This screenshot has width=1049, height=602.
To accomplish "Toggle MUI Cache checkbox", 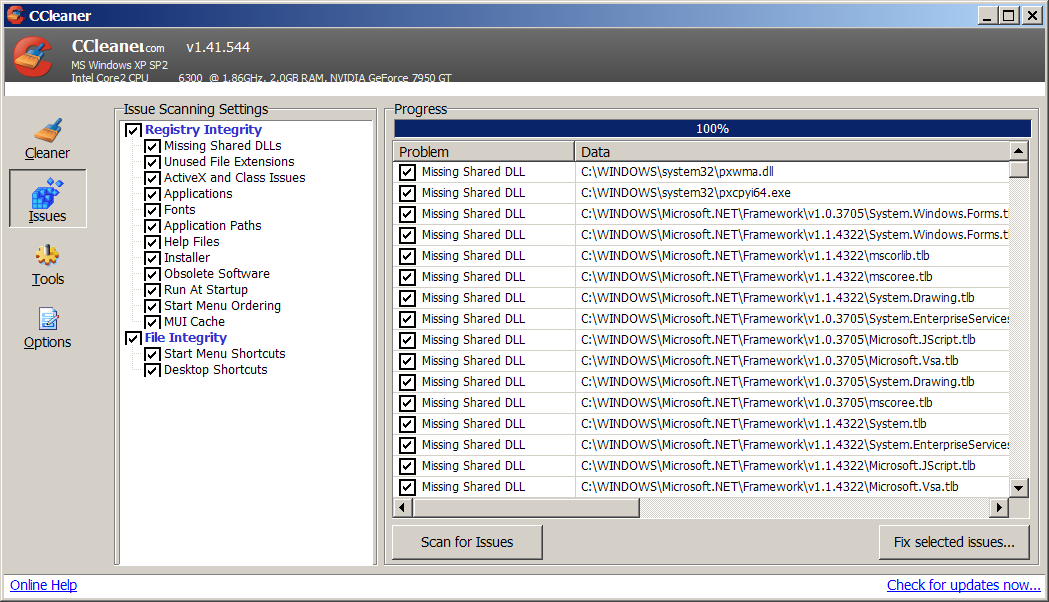I will click(x=153, y=323).
